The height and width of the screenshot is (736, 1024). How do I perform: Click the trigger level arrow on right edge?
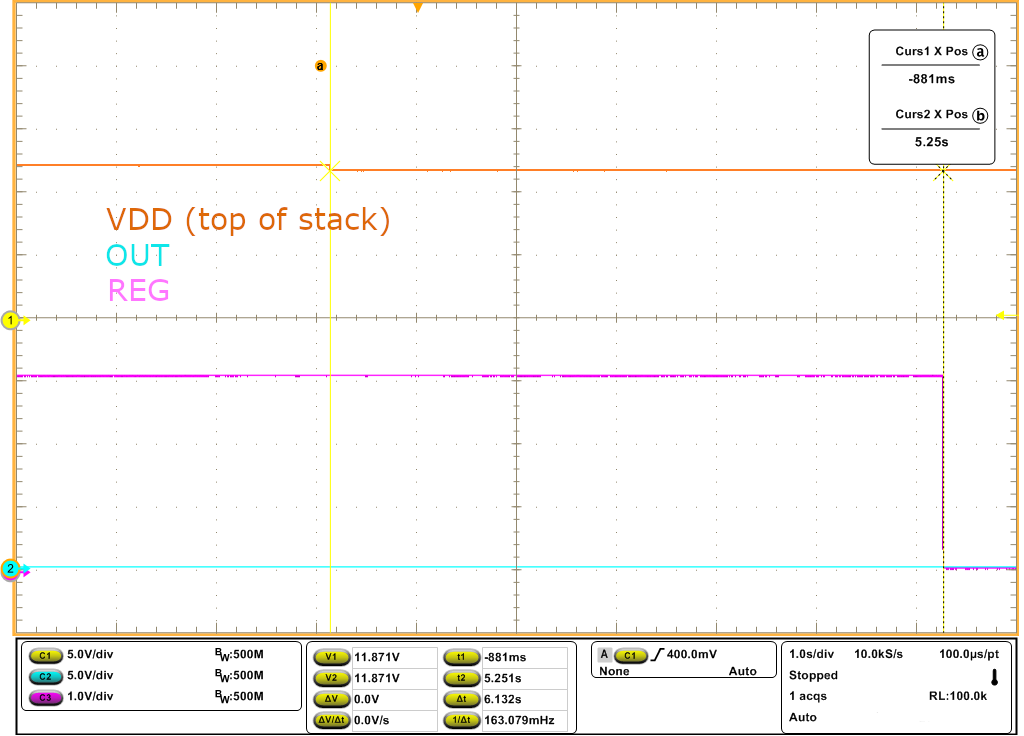(999, 316)
